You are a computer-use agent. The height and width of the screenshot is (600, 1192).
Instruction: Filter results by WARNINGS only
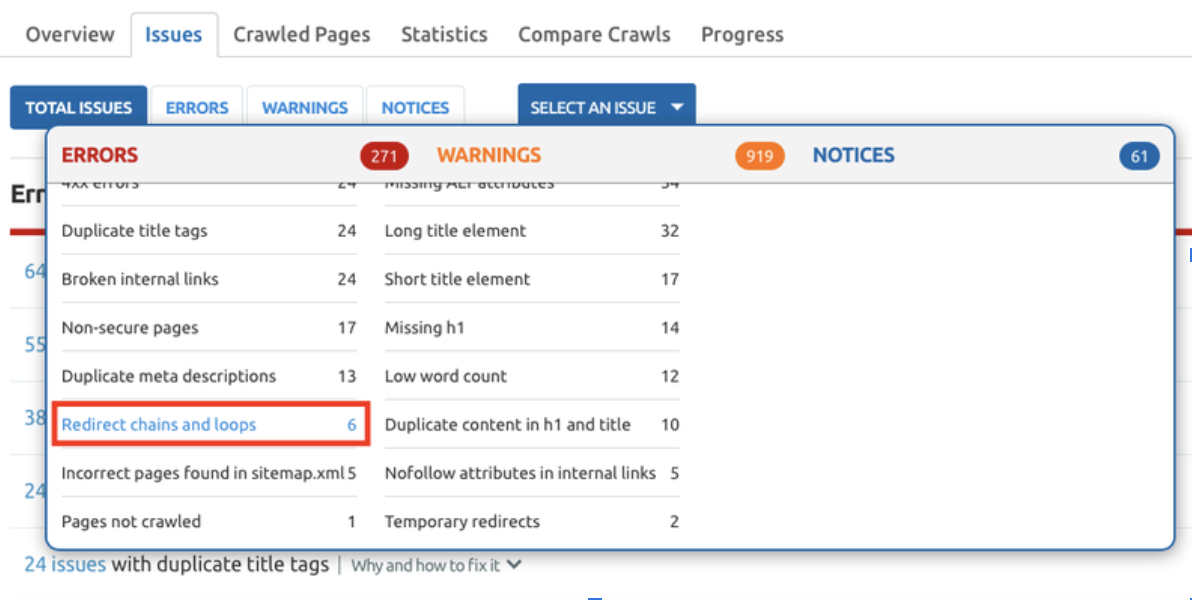pos(304,107)
